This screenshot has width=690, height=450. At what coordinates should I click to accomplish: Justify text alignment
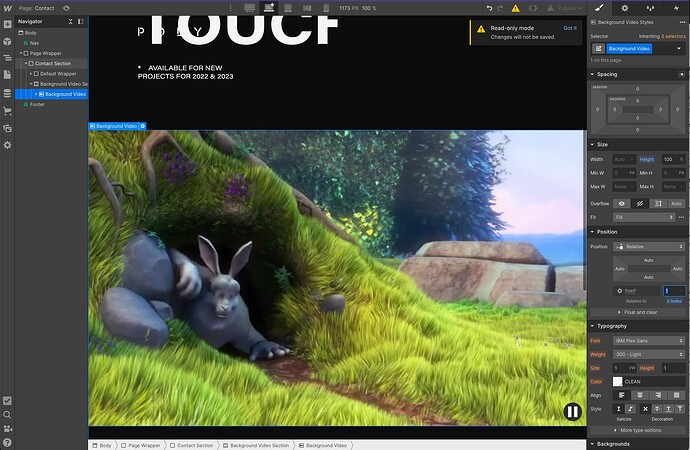click(x=677, y=395)
